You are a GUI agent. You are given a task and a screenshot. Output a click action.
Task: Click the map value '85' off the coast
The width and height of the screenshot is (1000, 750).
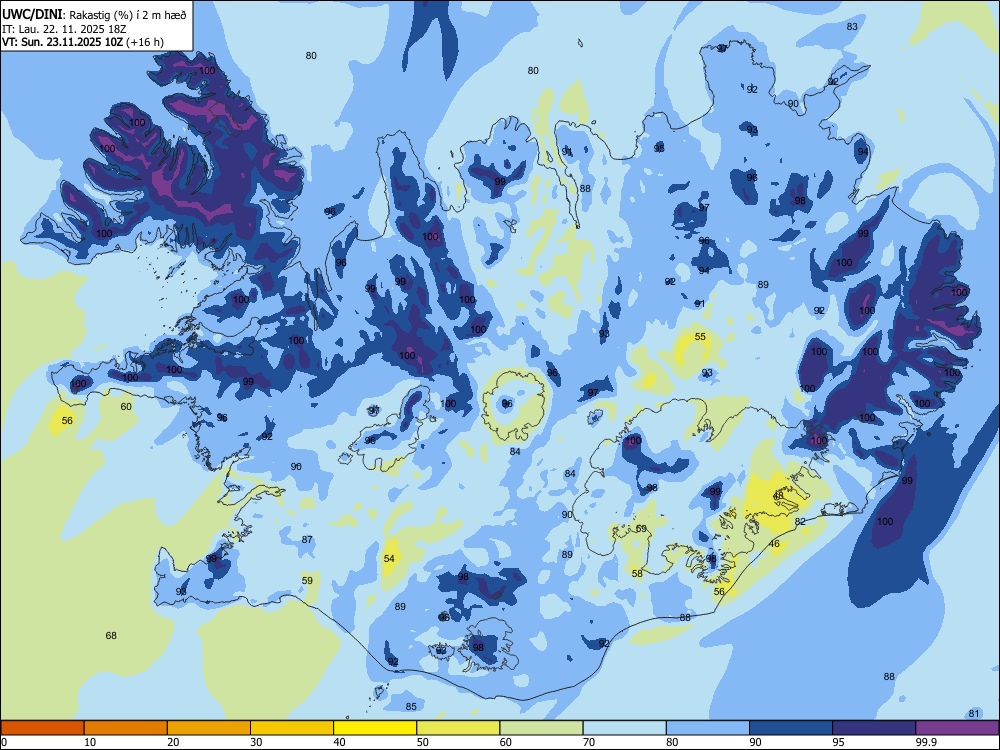[x=411, y=707]
